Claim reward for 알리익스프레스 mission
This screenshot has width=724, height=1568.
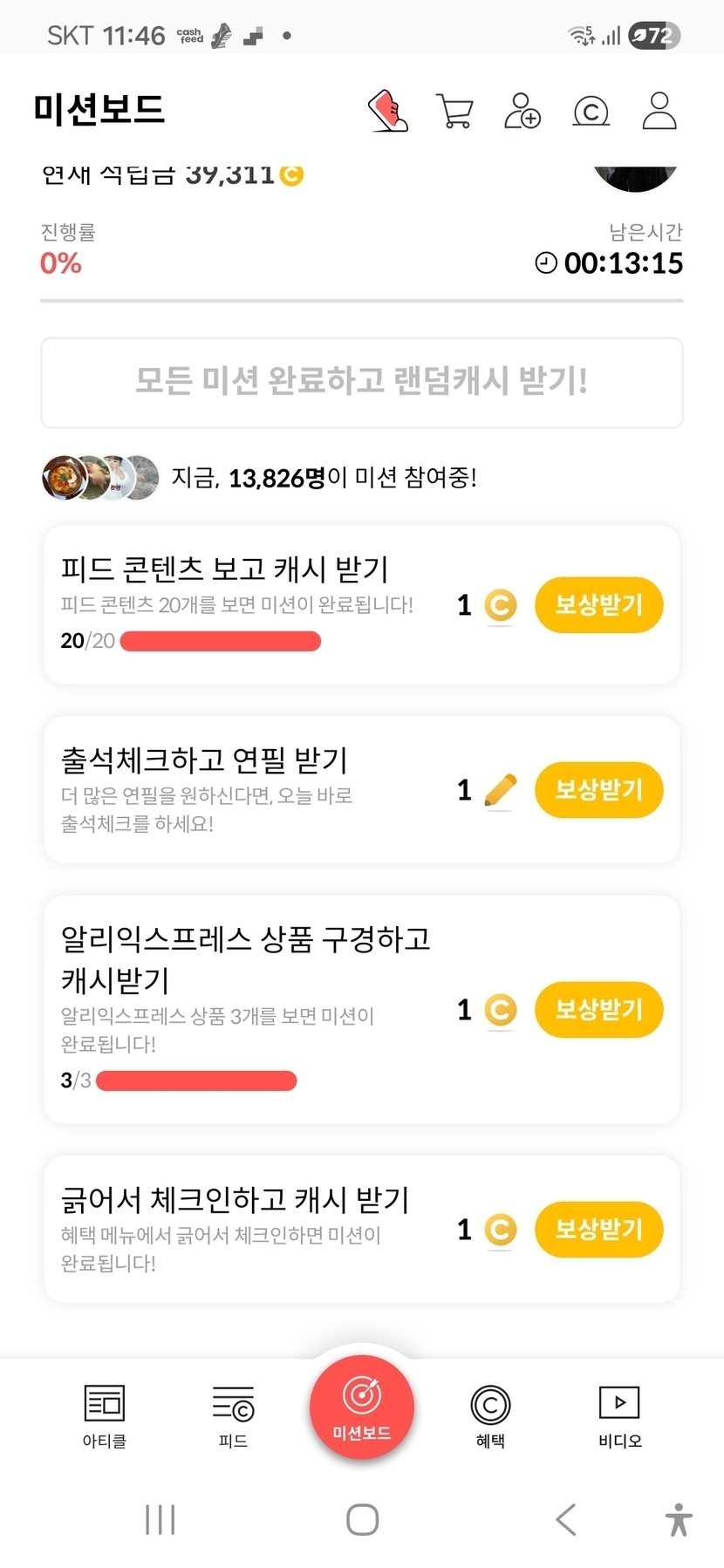[x=598, y=1010]
